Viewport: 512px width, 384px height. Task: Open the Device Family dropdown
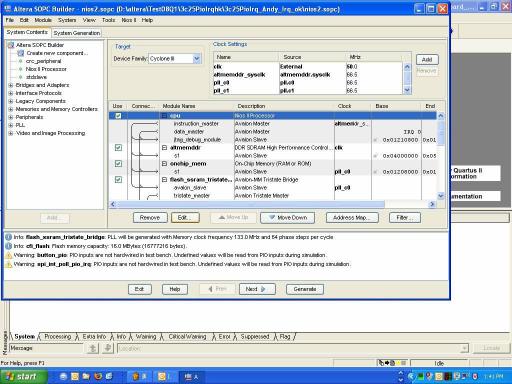point(197,59)
